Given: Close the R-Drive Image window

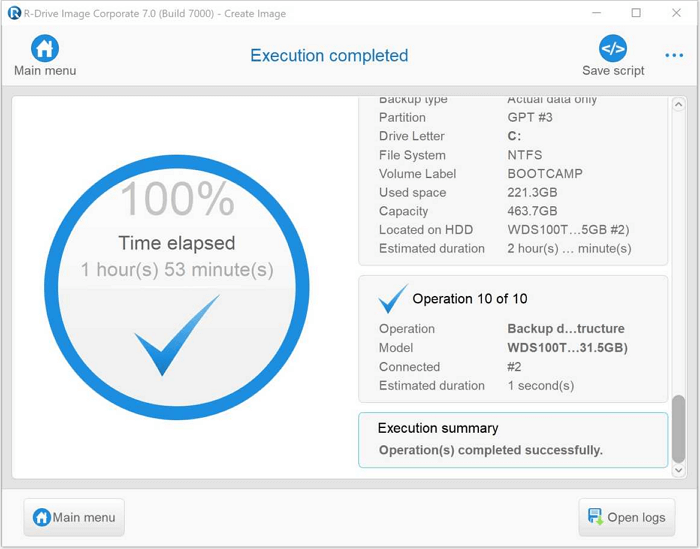Looking at the screenshot, I should pos(675,14).
